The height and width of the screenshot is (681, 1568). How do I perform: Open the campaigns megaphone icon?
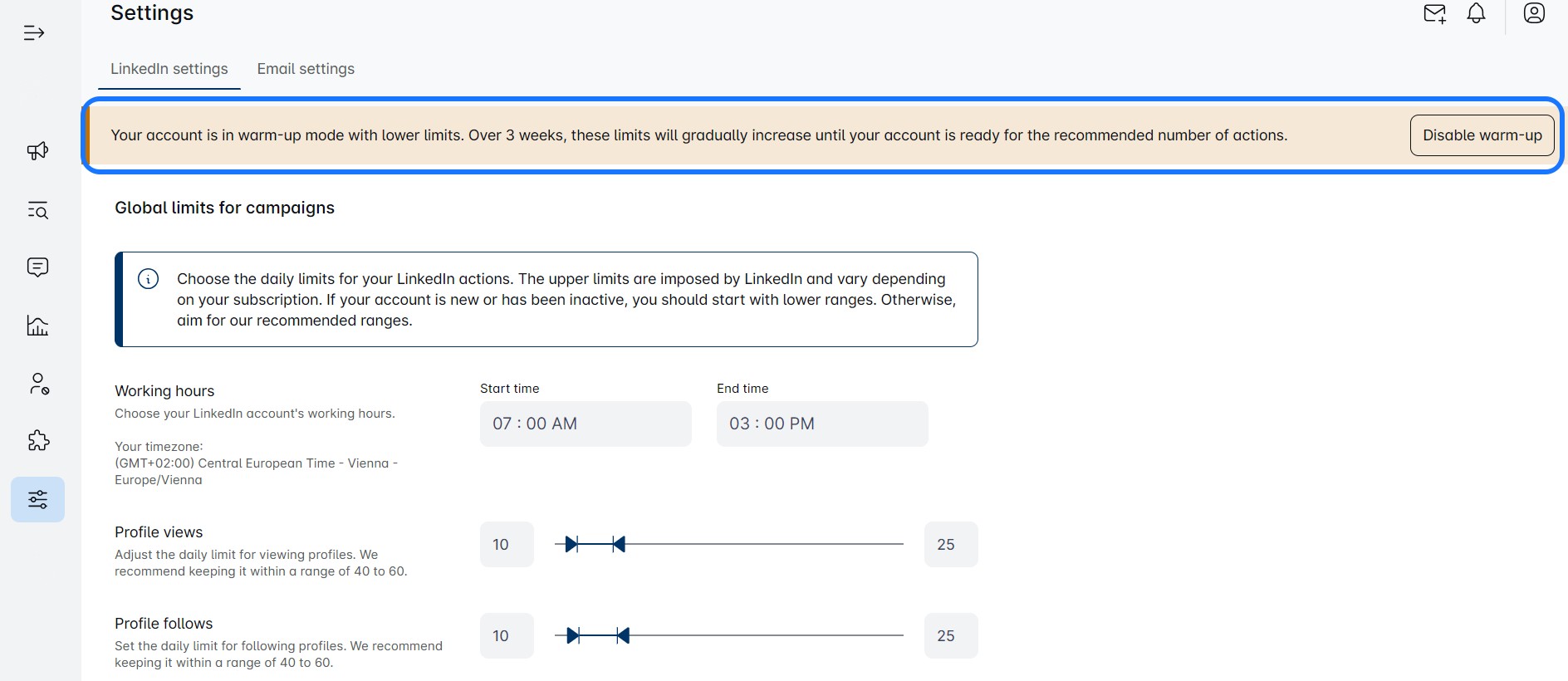pos(37,151)
